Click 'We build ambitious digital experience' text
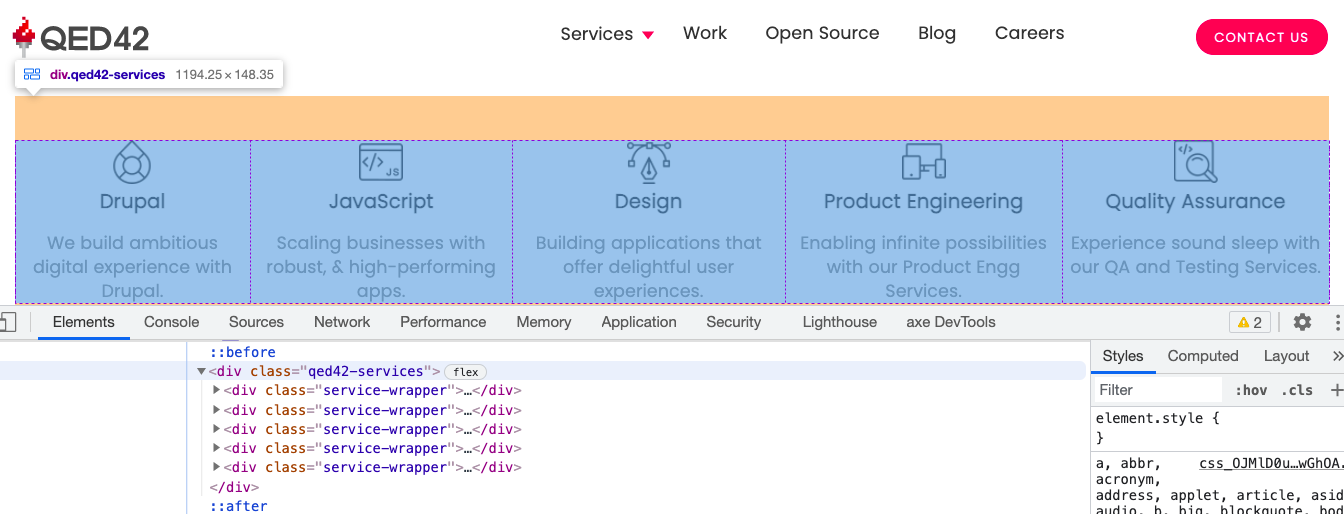1344x514 pixels. (132, 267)
